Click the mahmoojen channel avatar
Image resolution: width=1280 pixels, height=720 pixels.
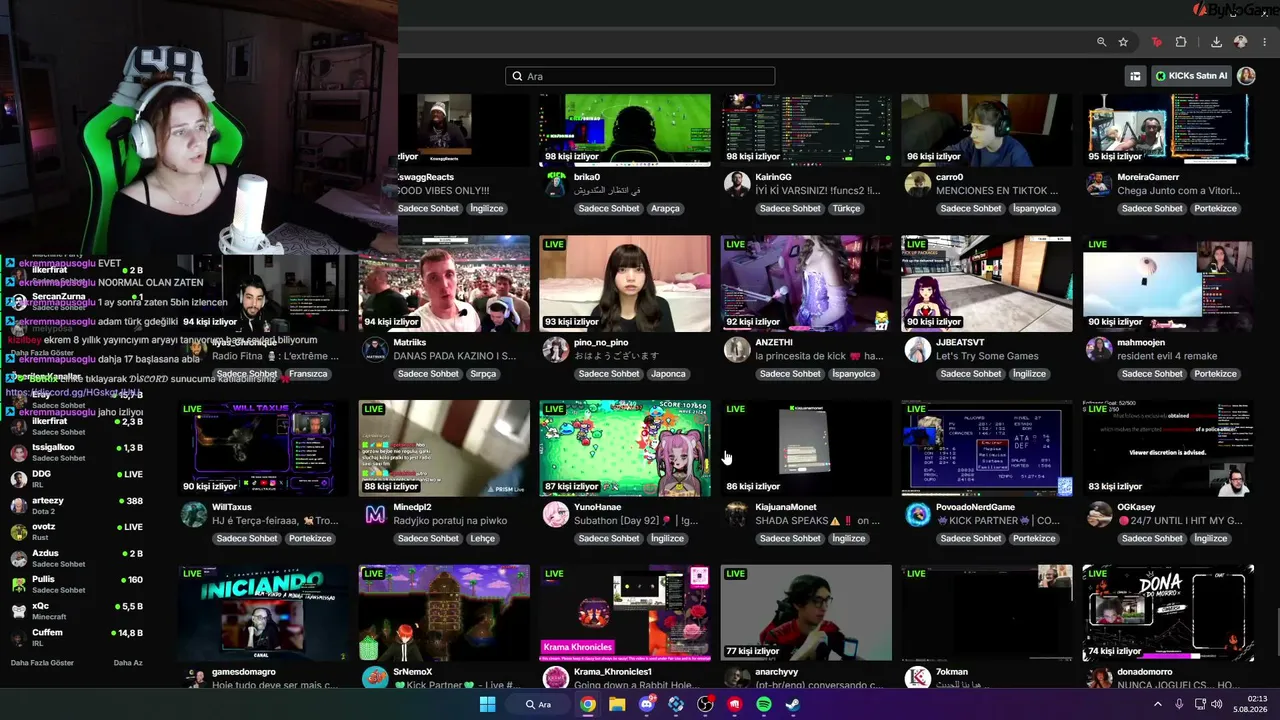click(1099, 349)
